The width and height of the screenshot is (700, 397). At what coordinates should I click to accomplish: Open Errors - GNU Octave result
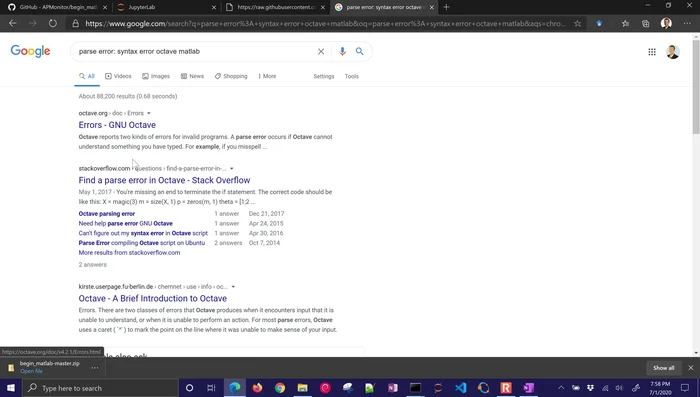[117, 125]
